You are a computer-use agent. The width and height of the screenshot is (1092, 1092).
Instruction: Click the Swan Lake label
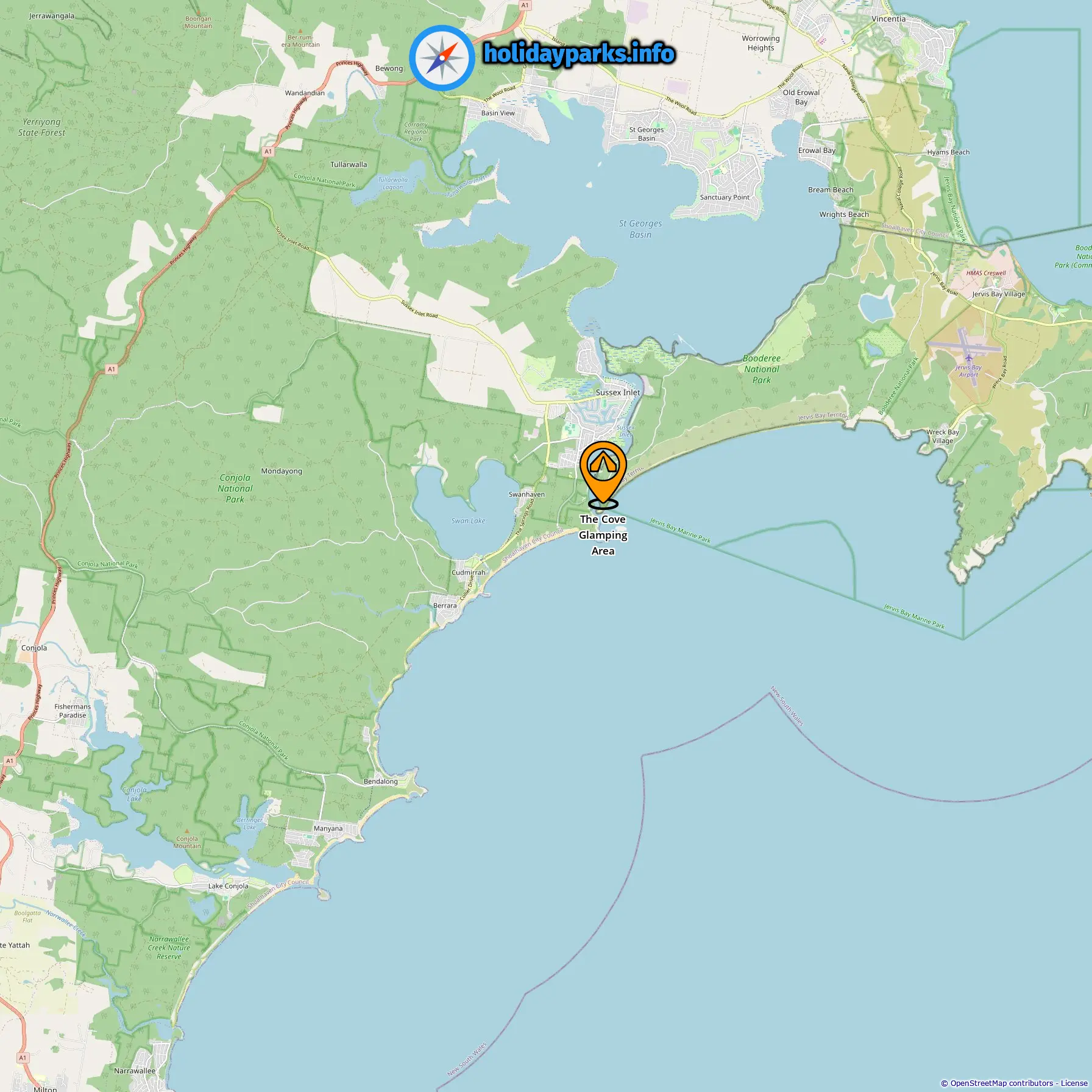tap(468, 520)
